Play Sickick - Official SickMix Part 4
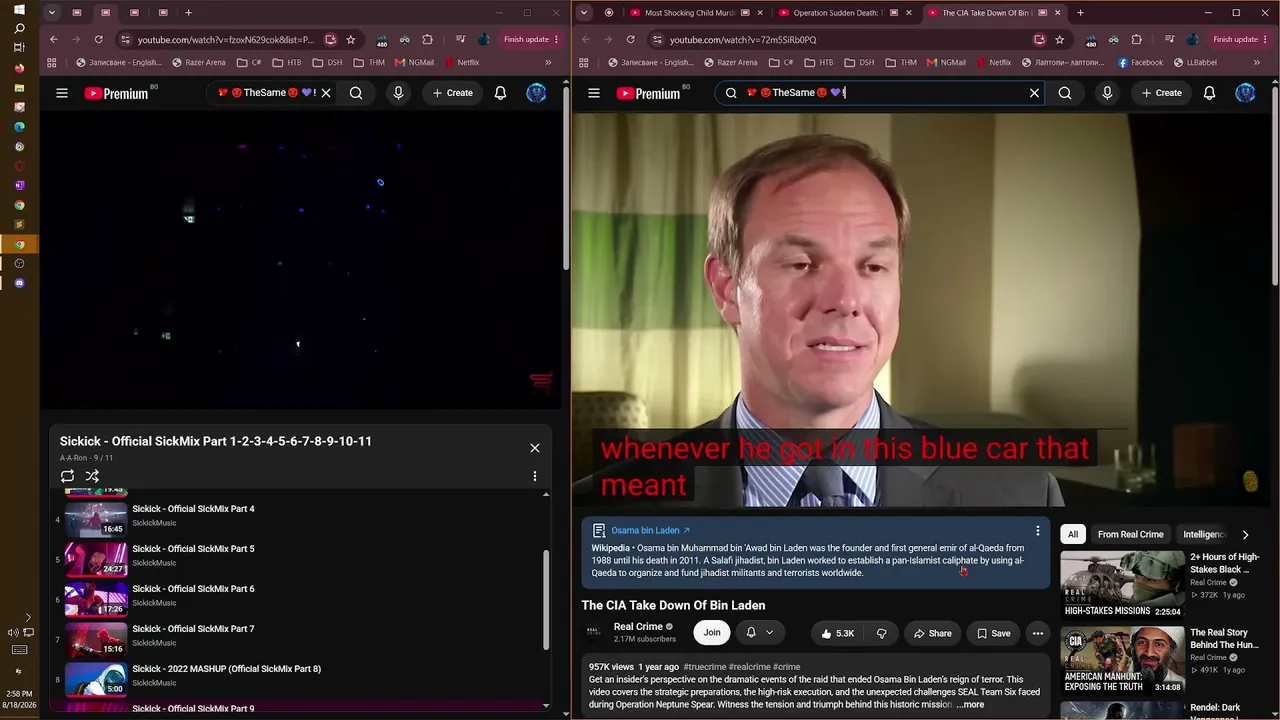 coord(298,519)
